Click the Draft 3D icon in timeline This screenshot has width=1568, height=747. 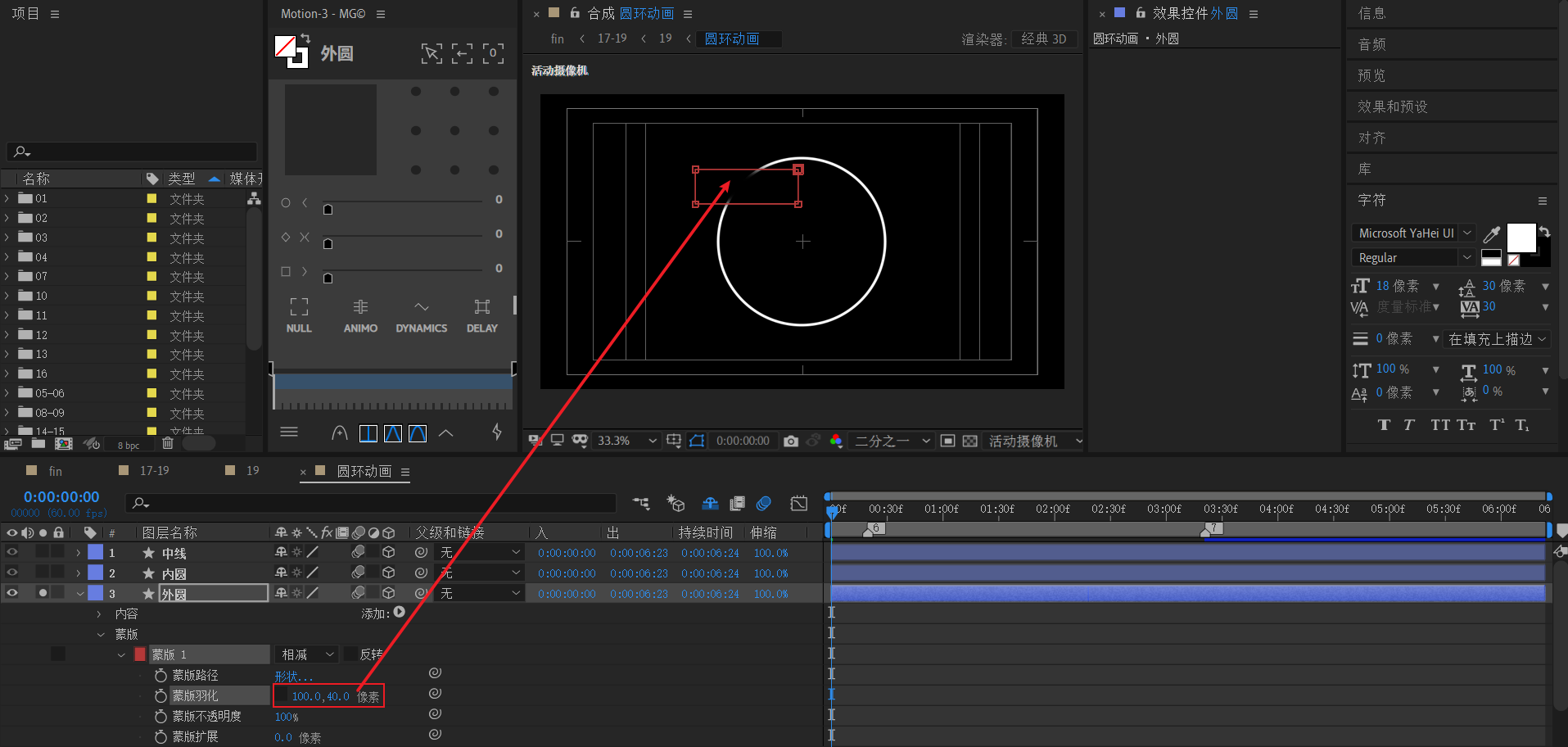[x=676, y=503]
